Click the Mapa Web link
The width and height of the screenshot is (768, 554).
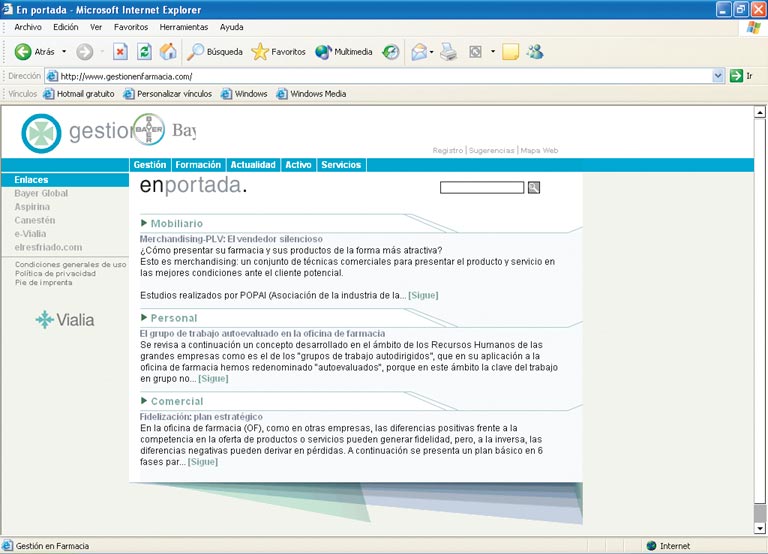(539, 150)
